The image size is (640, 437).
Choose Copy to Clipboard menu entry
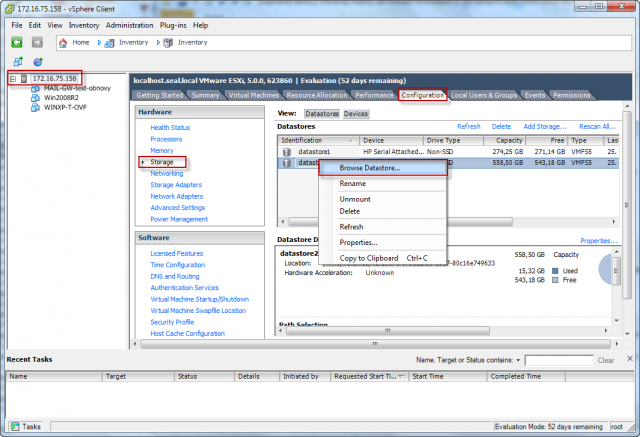click(x=383, y=258)
